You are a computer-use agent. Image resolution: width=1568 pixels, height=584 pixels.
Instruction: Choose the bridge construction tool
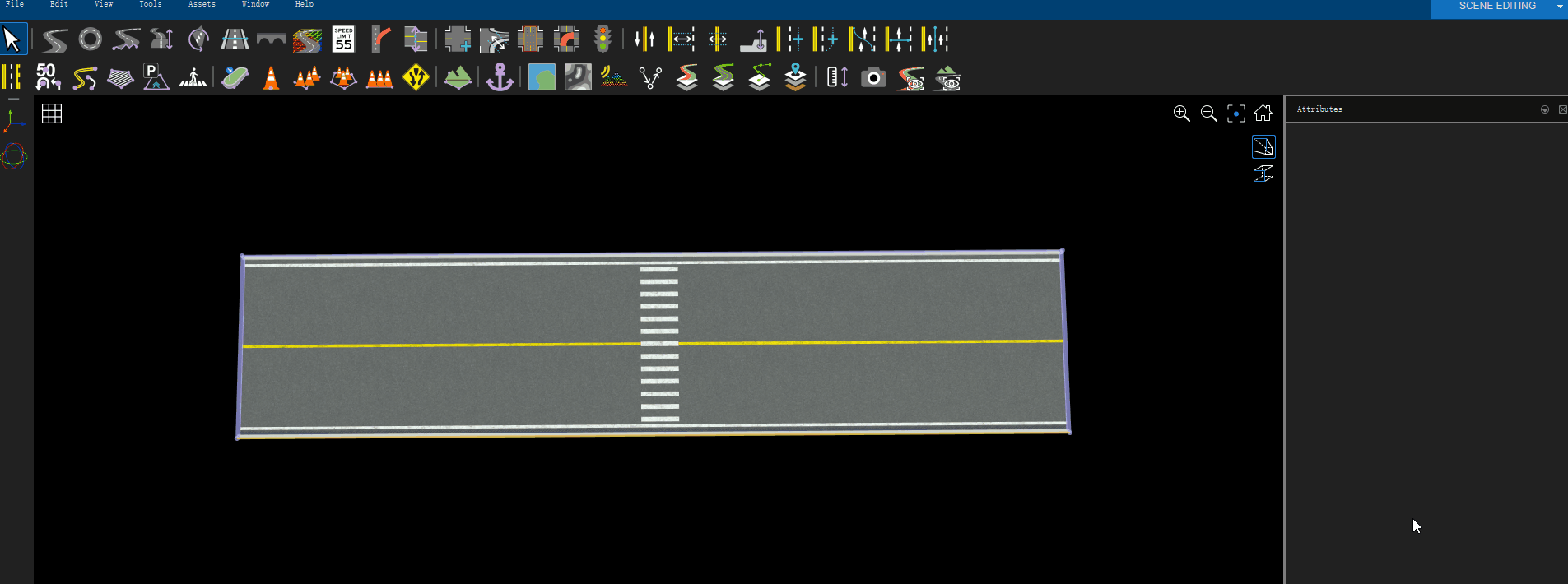(x=271, y=39)
